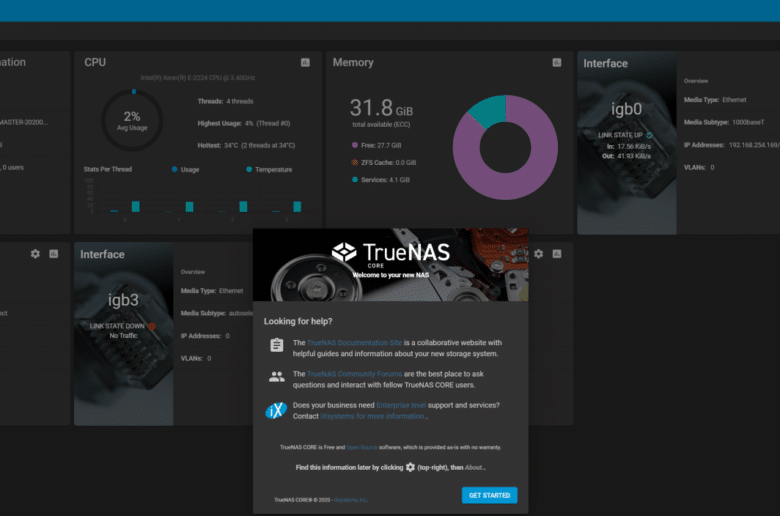Click the Services memory legend dot
The width and height of the screenshot is (780, 516).
click(x=355, y=180)
